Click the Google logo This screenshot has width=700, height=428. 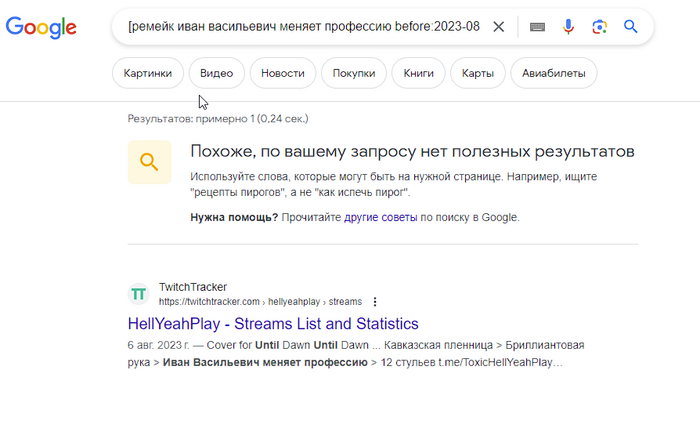[x=41, y=28]
